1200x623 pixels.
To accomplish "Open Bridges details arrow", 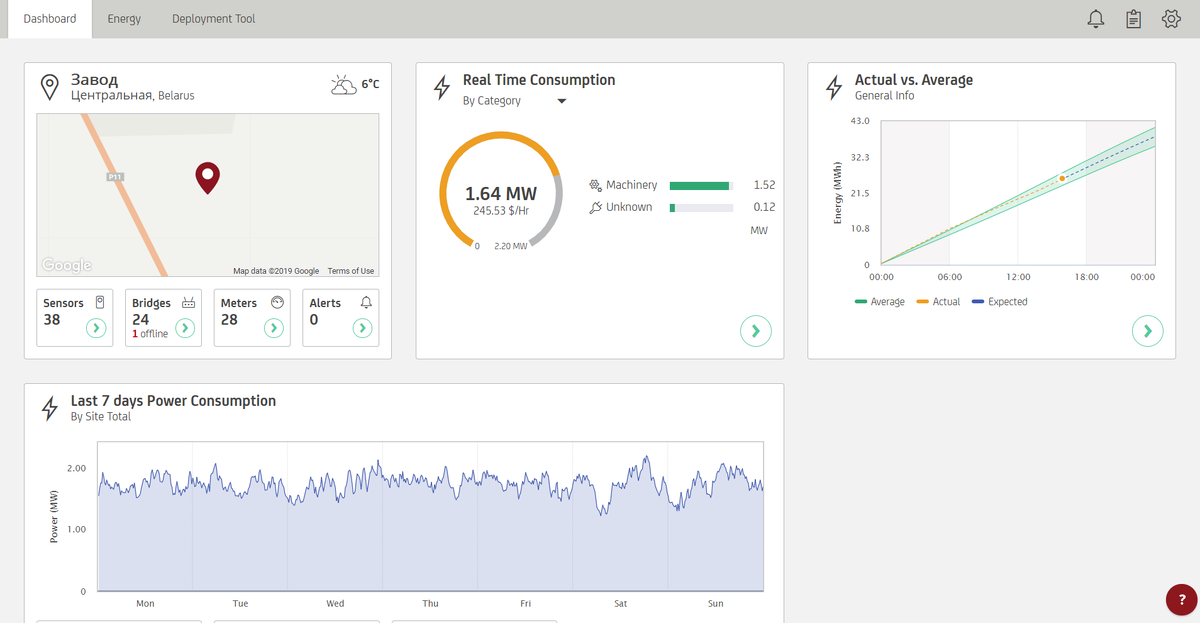I will point(185,328).
